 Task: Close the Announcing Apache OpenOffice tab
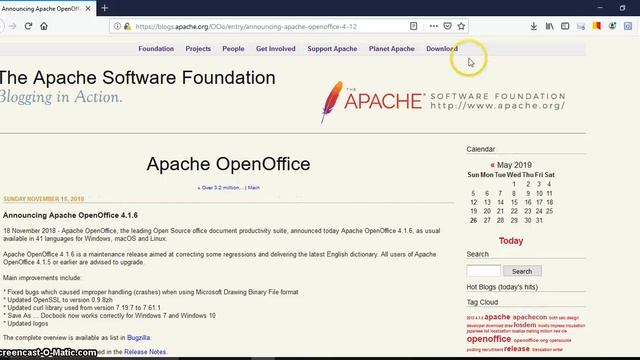pos(88,8)
